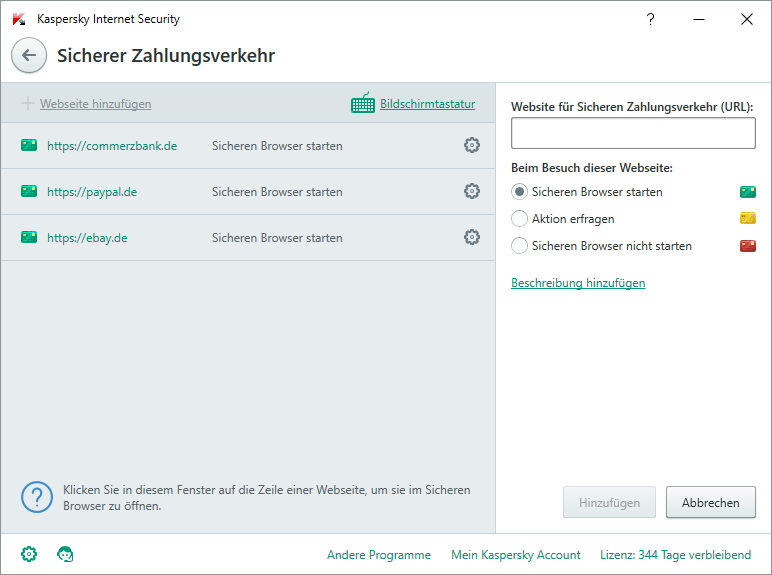Click the Beschreibung hinzufügen link
Screen dimensions: 772x575
coord(578,283)
